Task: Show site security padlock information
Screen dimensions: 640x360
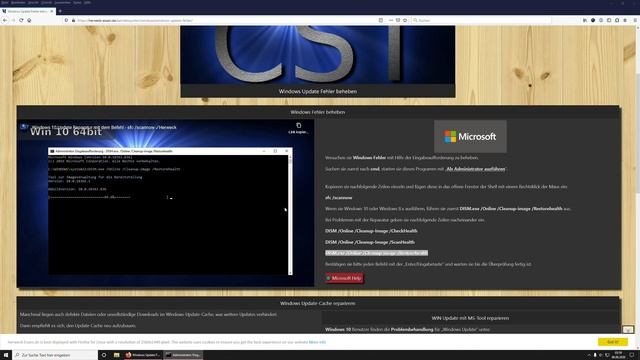Action: click(73, 20)
